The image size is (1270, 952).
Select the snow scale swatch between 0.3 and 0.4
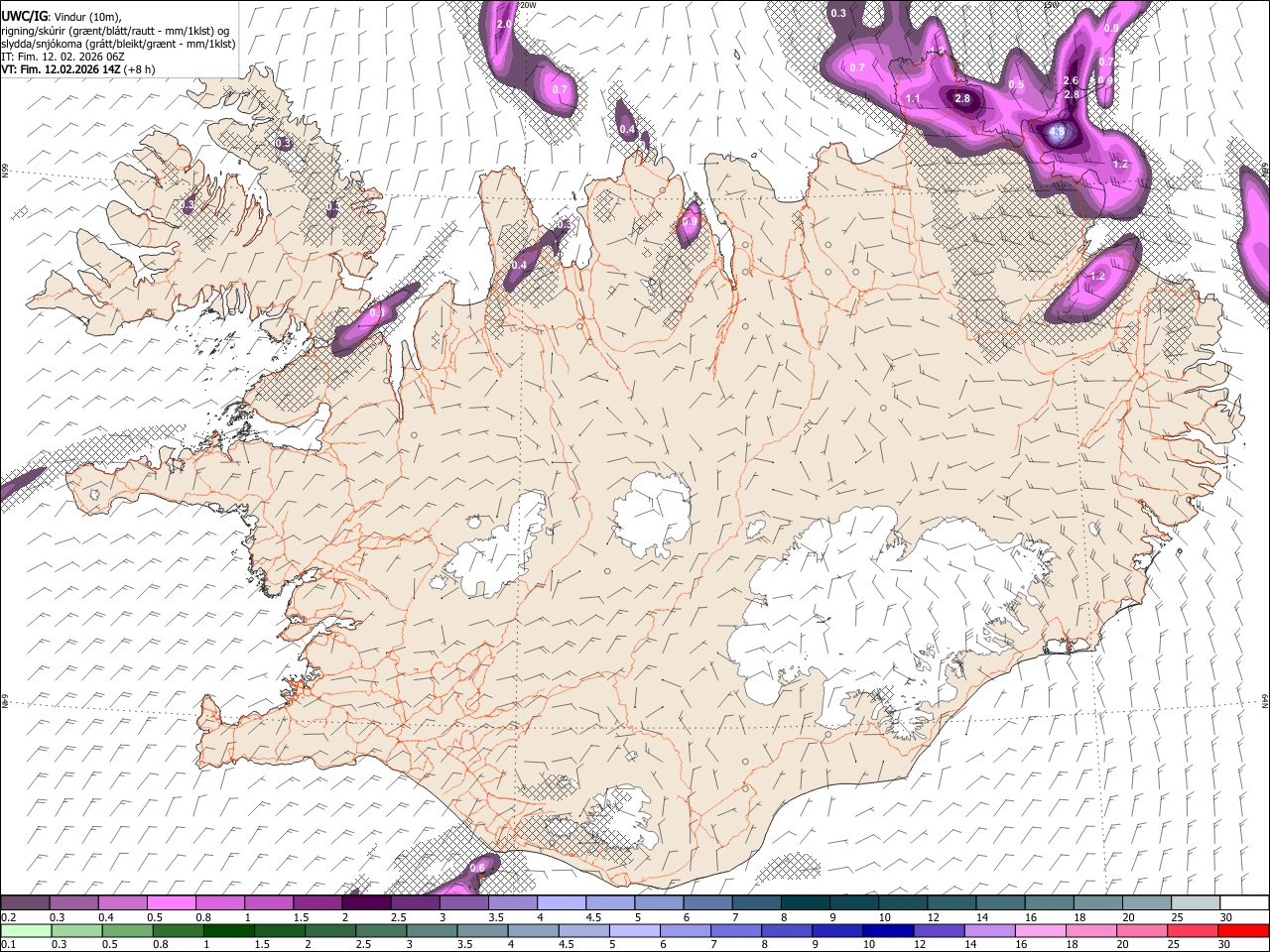(73, 903)
